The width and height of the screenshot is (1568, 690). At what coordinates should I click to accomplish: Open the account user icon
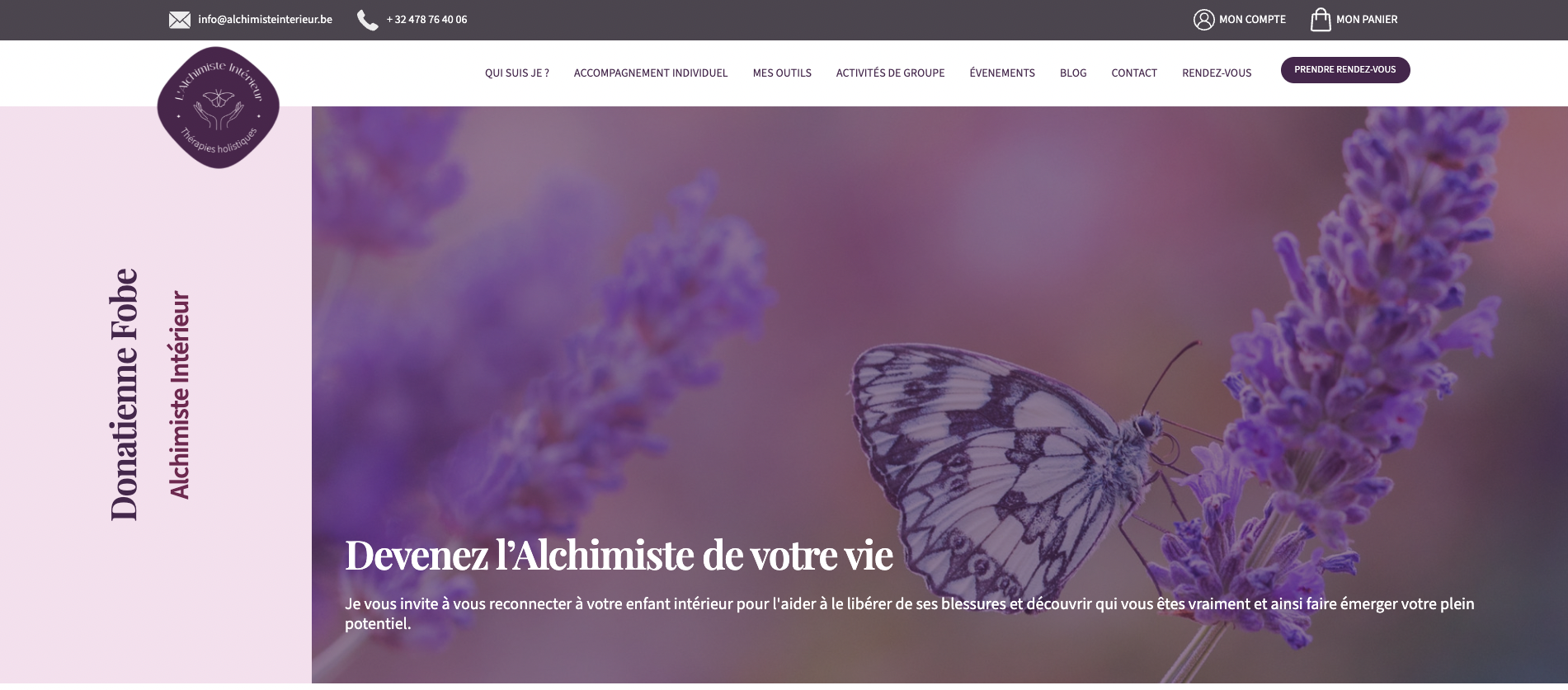(x=1204, y=20)
